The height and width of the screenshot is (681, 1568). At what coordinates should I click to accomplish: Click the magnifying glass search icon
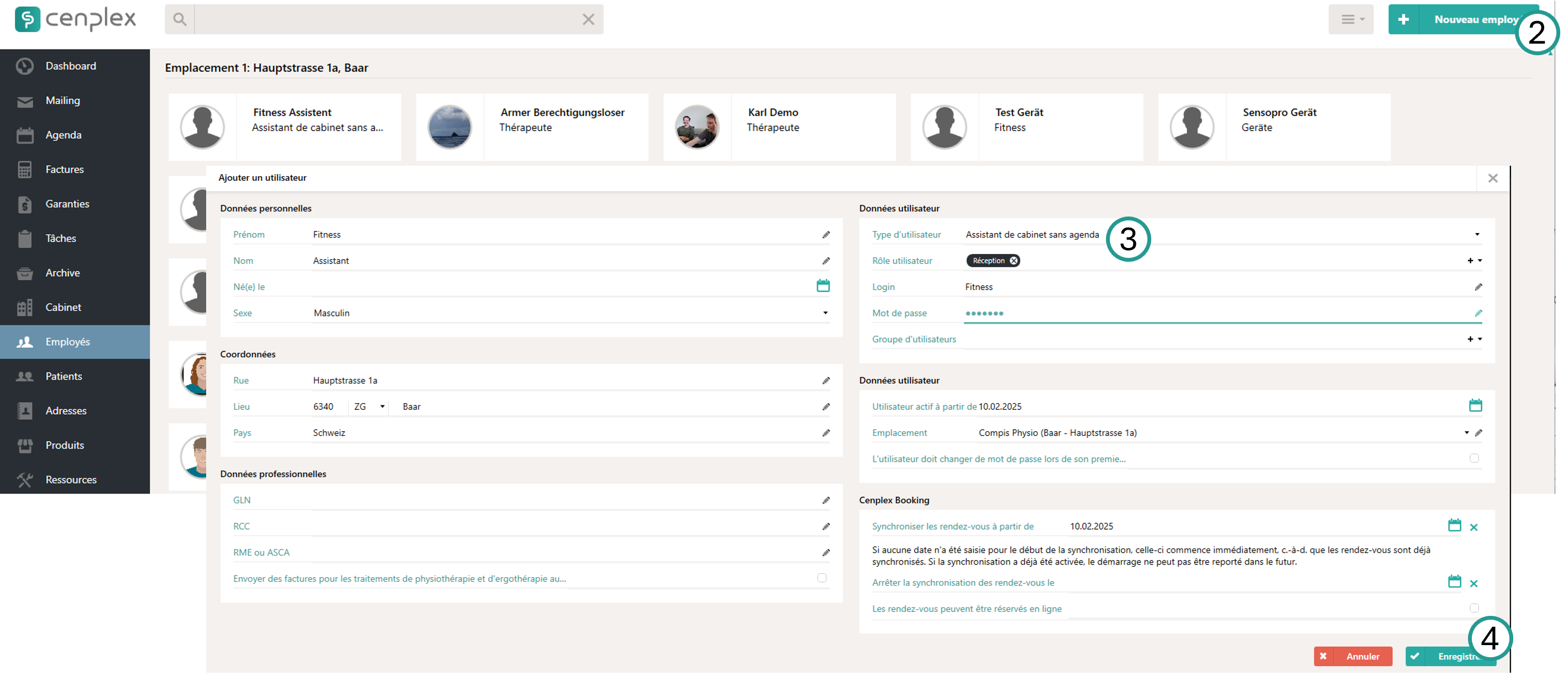180,19
